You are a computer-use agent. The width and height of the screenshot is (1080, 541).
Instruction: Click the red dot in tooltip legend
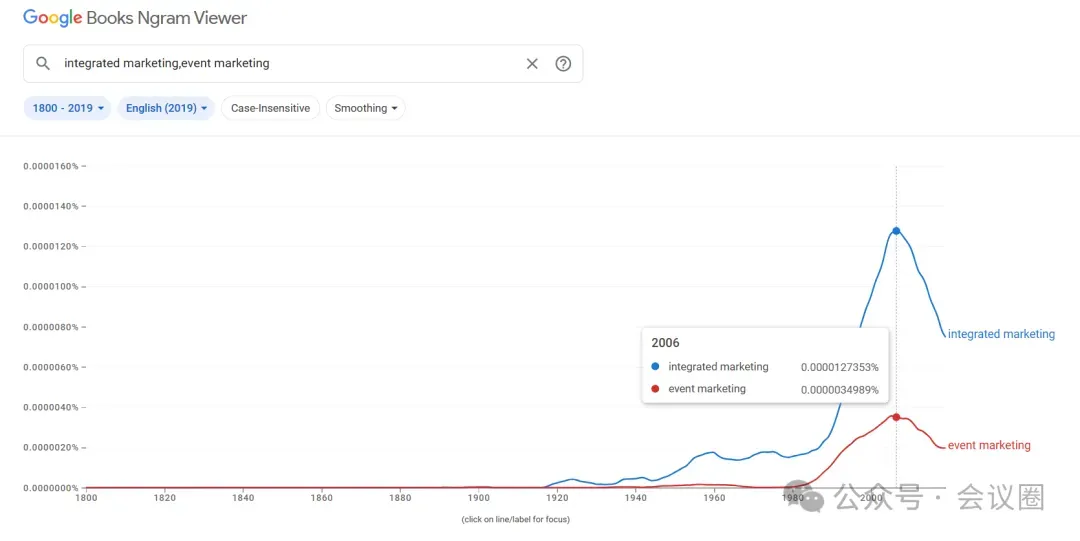[x=655, y=389]
